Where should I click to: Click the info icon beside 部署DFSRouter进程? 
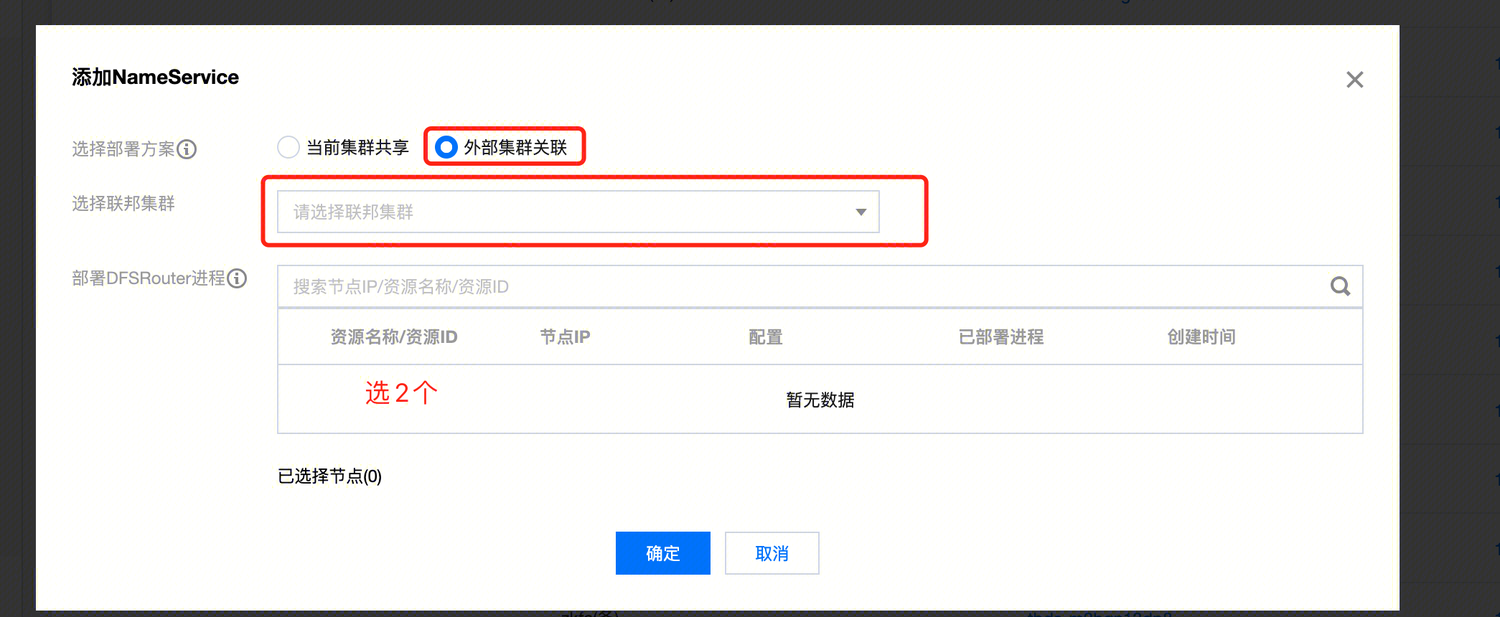pyautogui.click(x=237, y=279)
